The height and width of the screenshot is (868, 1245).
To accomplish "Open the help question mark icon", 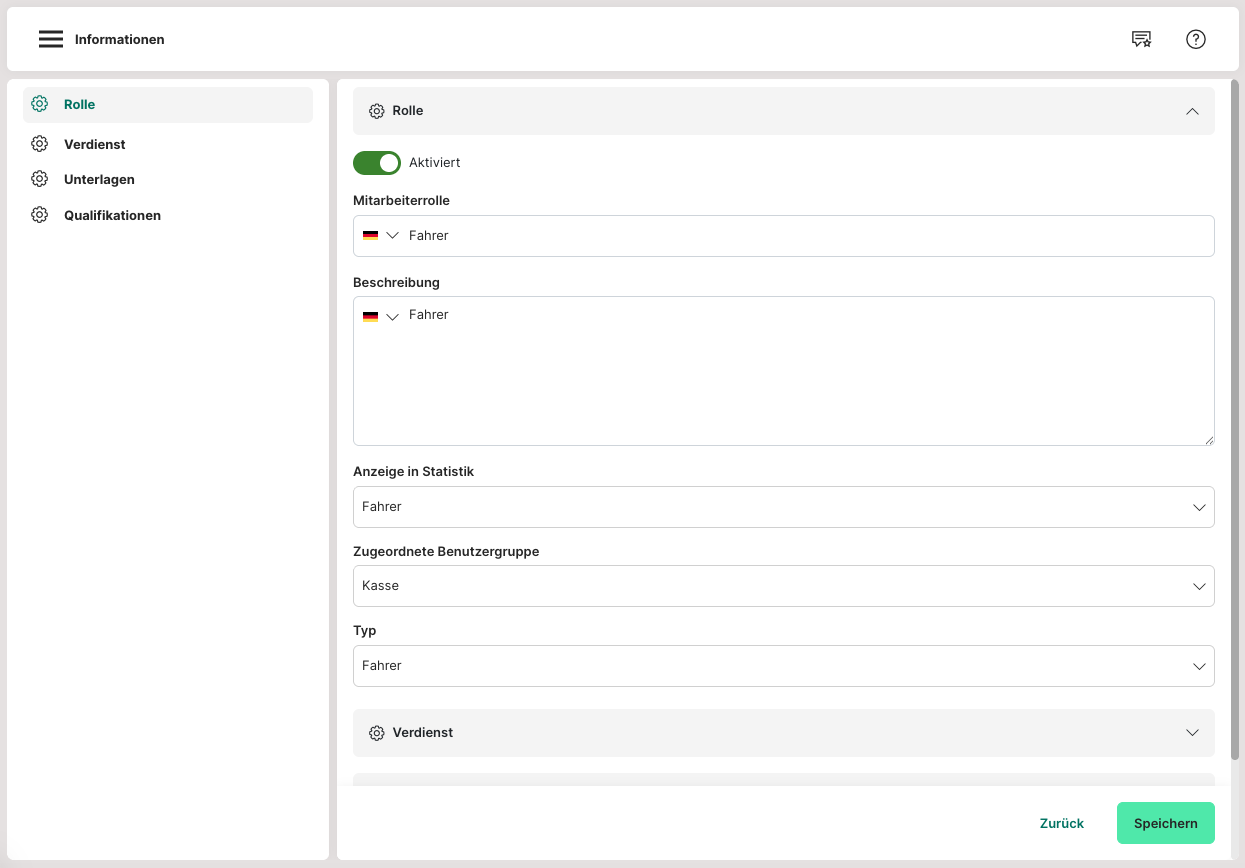I will (1196, 39).
